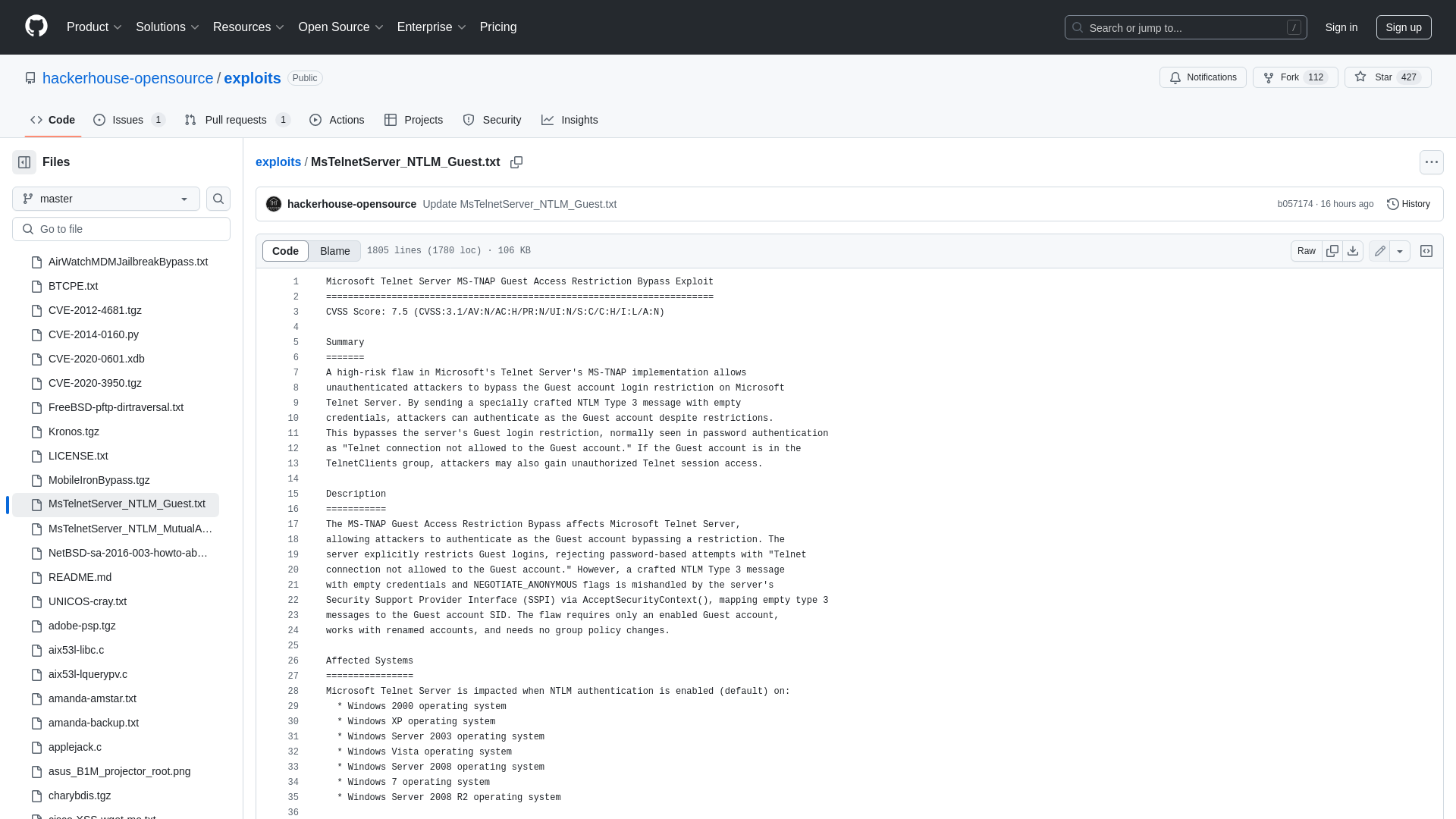This screenshot has height=819, width=1456.
Task: Collapse the file tree panel icon
Action: point(24,162)
